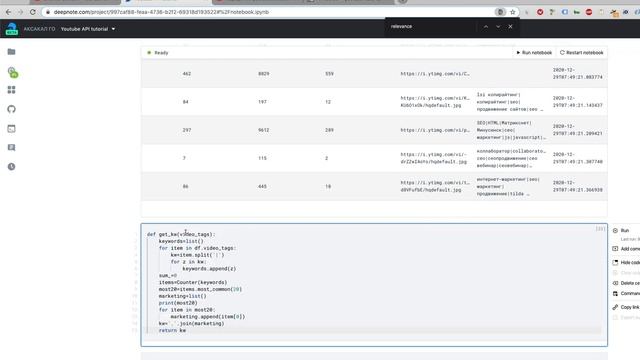The image size is (640, 360).
Task: Choose Hide code in cell menu
Action: coord(626,262)
